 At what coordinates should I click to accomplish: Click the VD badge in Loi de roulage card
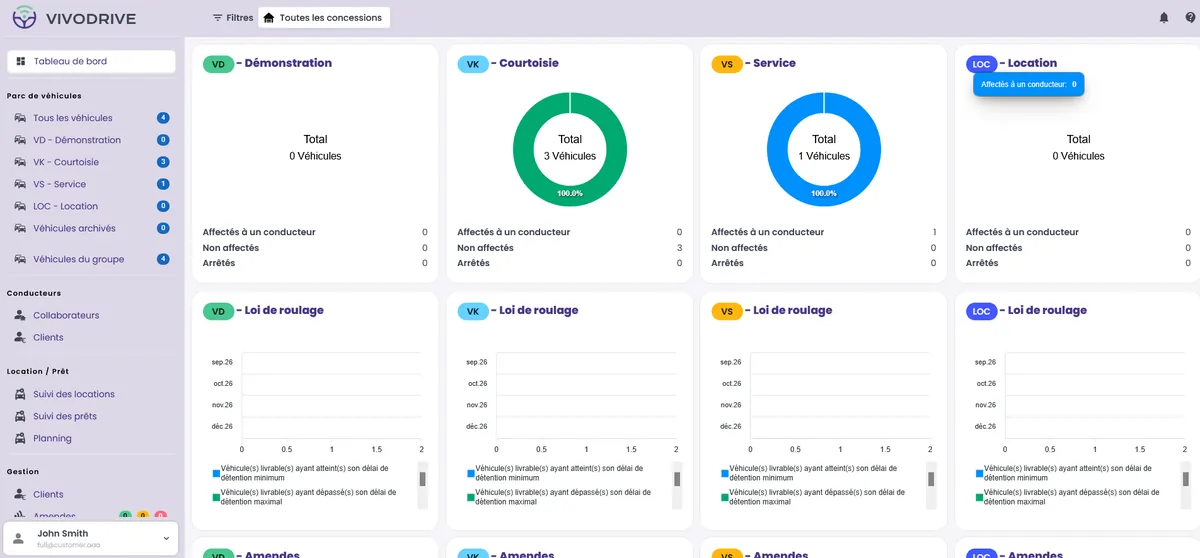[218, 311]
